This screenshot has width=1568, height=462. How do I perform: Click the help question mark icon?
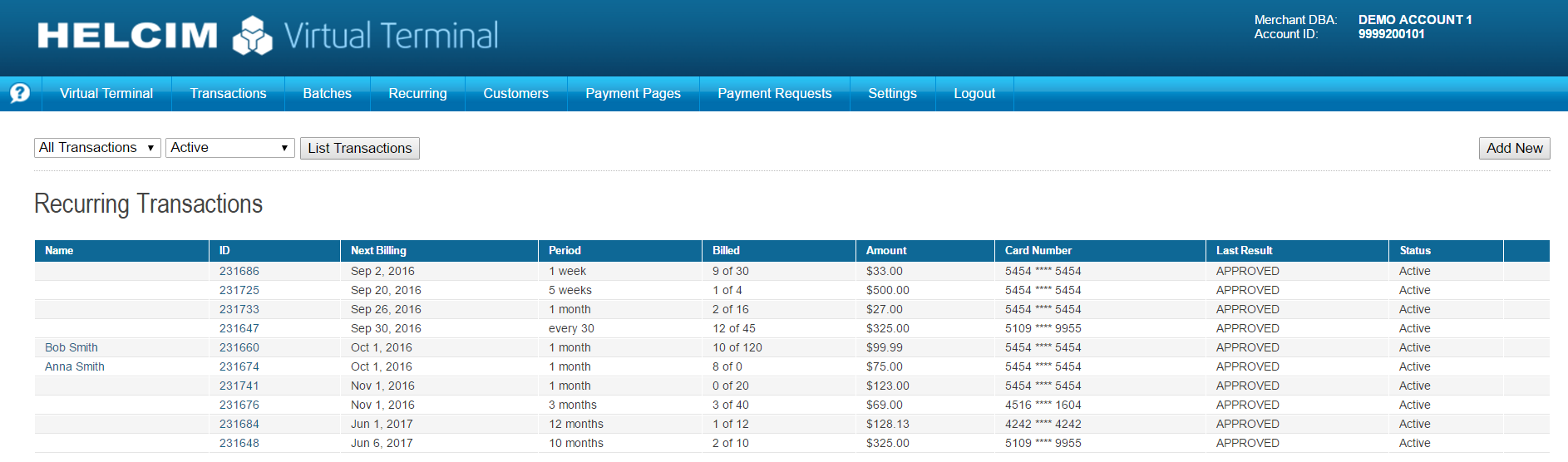pyautogui.click(x=20, y=93)
